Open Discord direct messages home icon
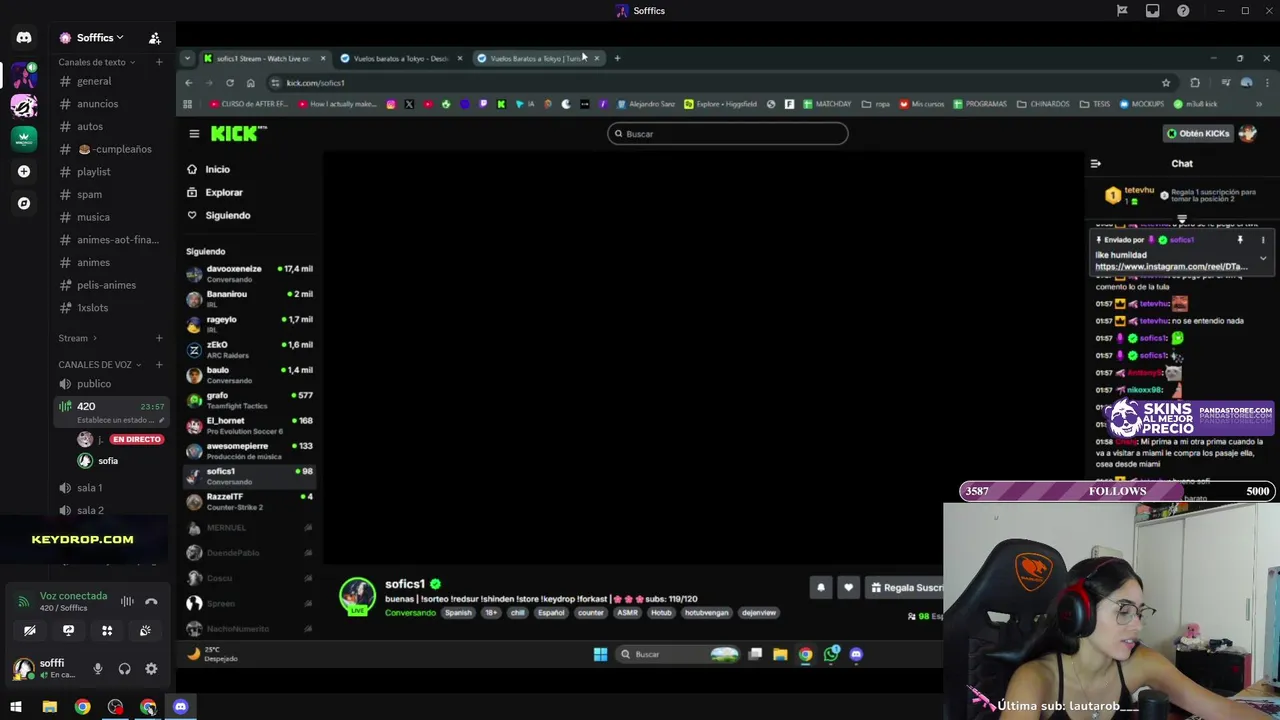1280x720 pixels. coord(24,38)
